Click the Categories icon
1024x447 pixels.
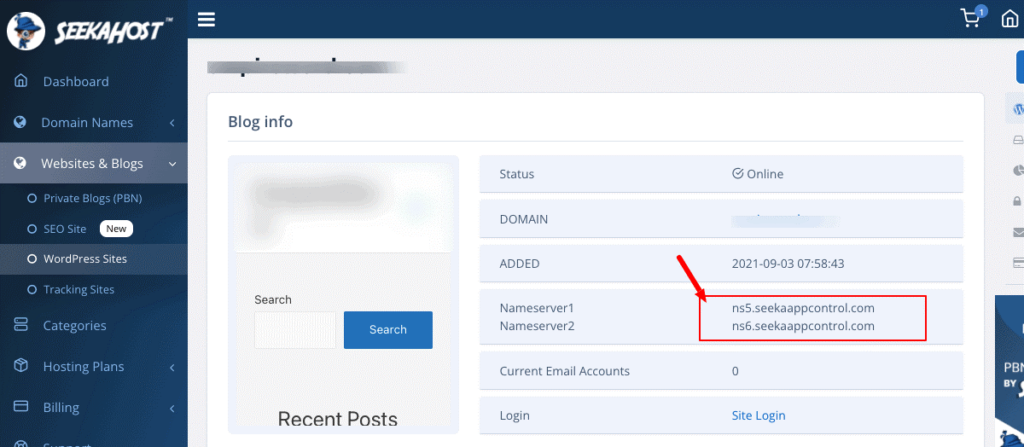point(21,325)
